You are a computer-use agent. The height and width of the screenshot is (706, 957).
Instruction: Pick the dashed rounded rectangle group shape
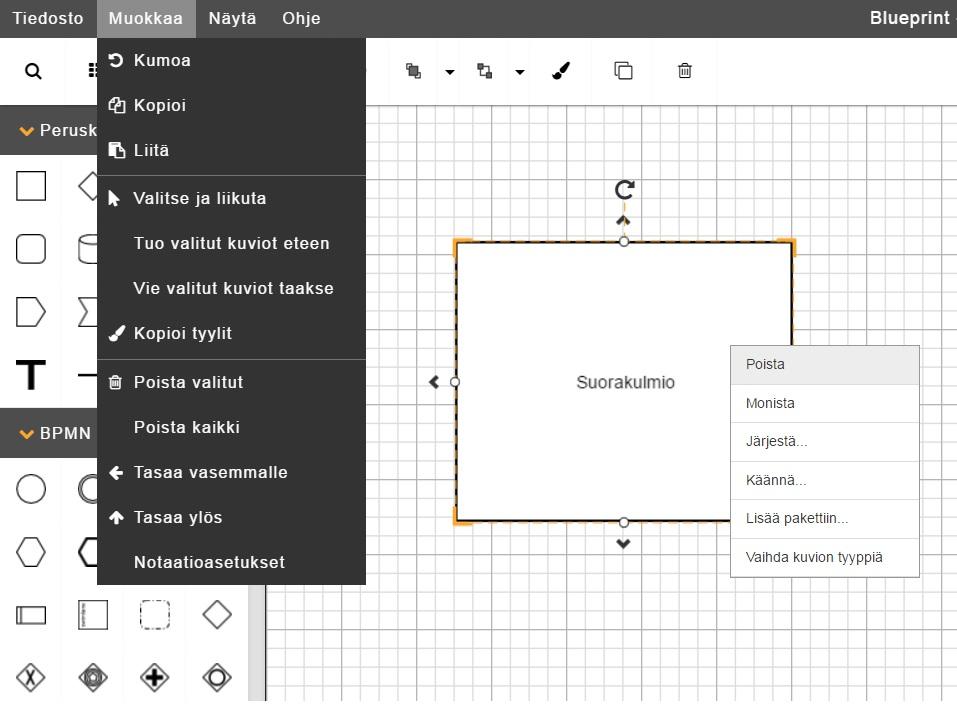(x=155, y=614)
